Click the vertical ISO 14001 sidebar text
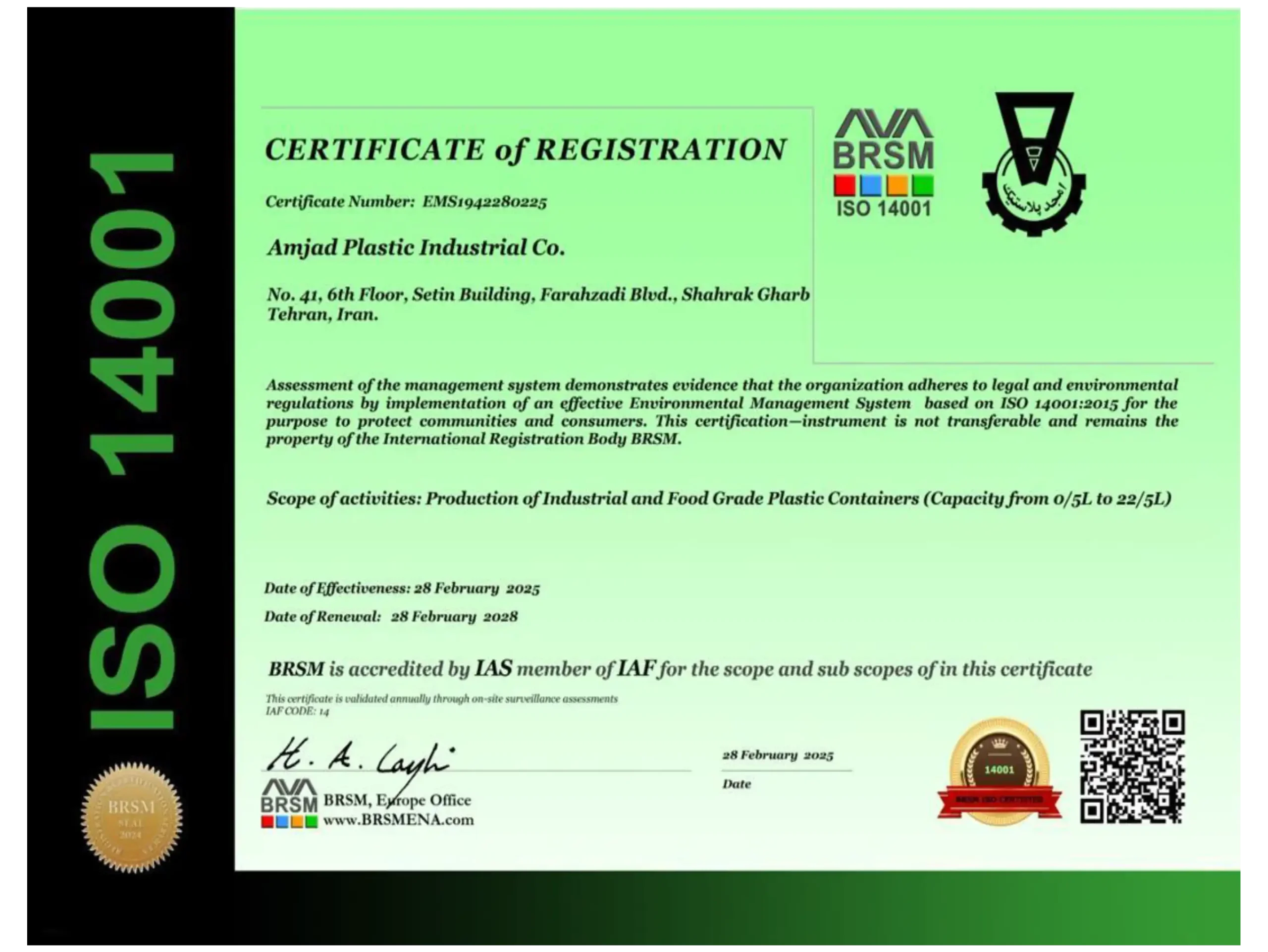 132,441
